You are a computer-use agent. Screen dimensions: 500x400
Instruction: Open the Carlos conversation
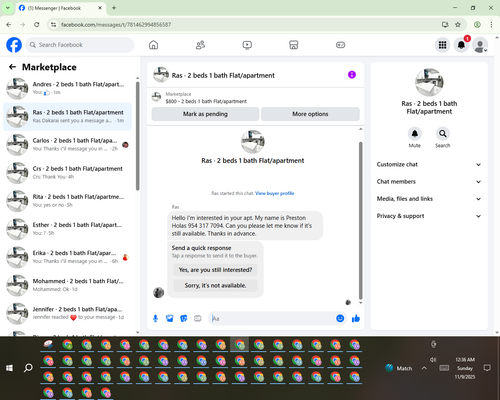[x=68, y=145]
